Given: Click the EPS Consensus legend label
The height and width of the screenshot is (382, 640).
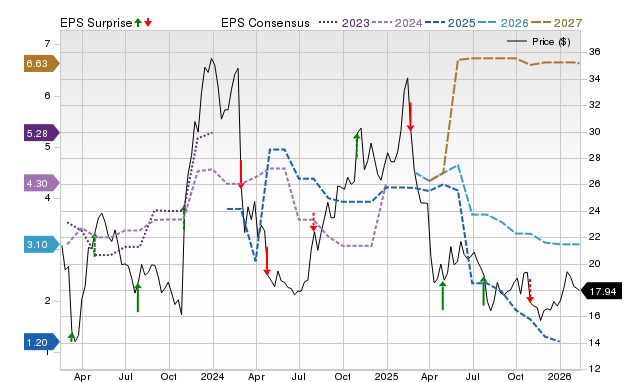Looking at the screenshot, I should (x=265, y=23).
